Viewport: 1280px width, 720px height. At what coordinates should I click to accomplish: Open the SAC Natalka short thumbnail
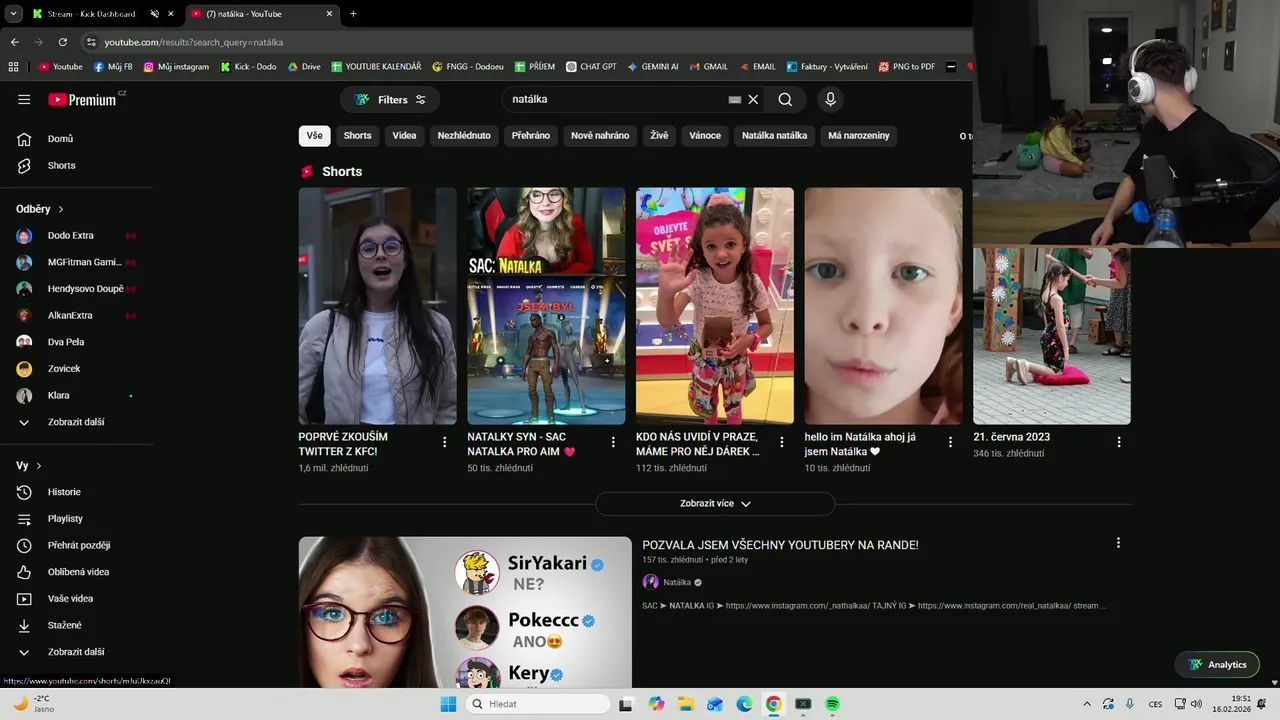[546, 306]
